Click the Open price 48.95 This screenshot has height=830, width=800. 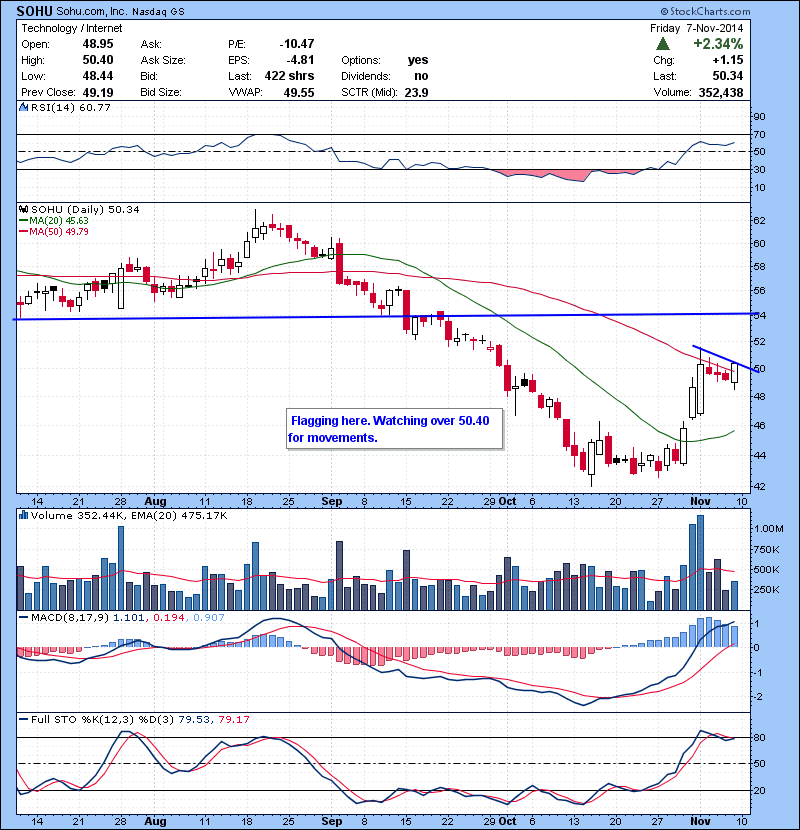point(98,44)
